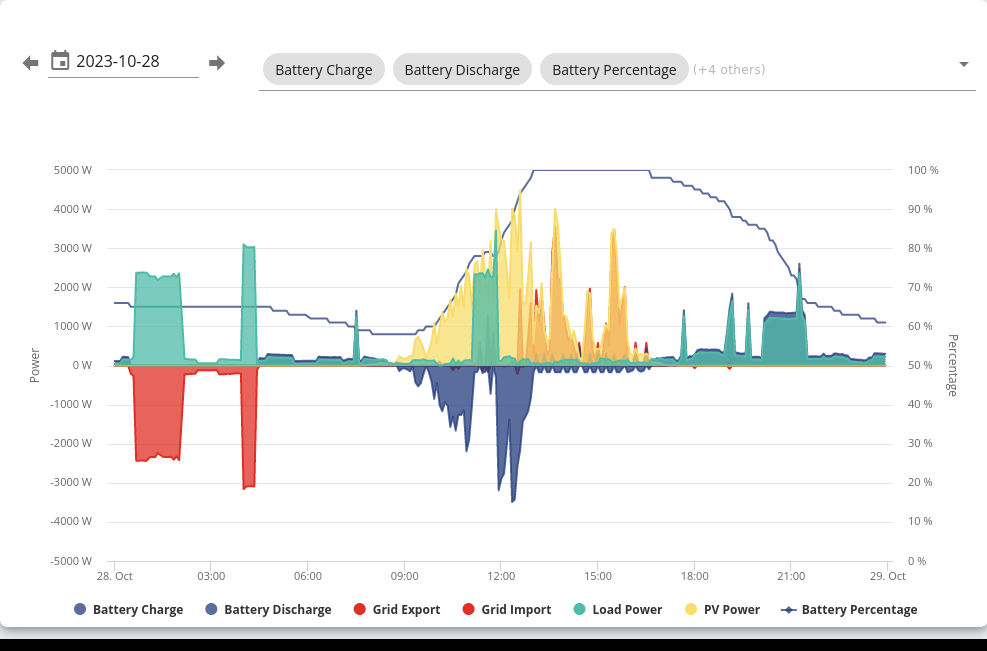Click the yellow PV Power legend dot

click(x=691, y=609)
